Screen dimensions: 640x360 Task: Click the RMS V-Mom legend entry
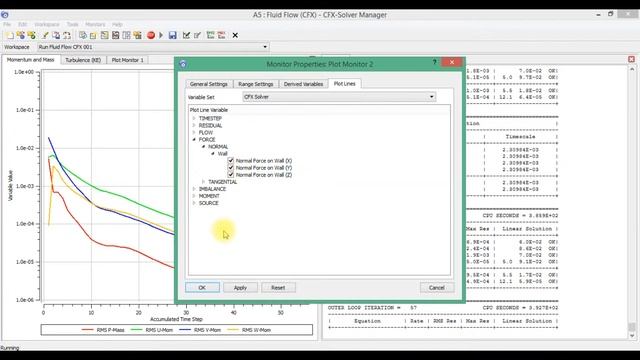pyautogui.click(x=200, y=330)
